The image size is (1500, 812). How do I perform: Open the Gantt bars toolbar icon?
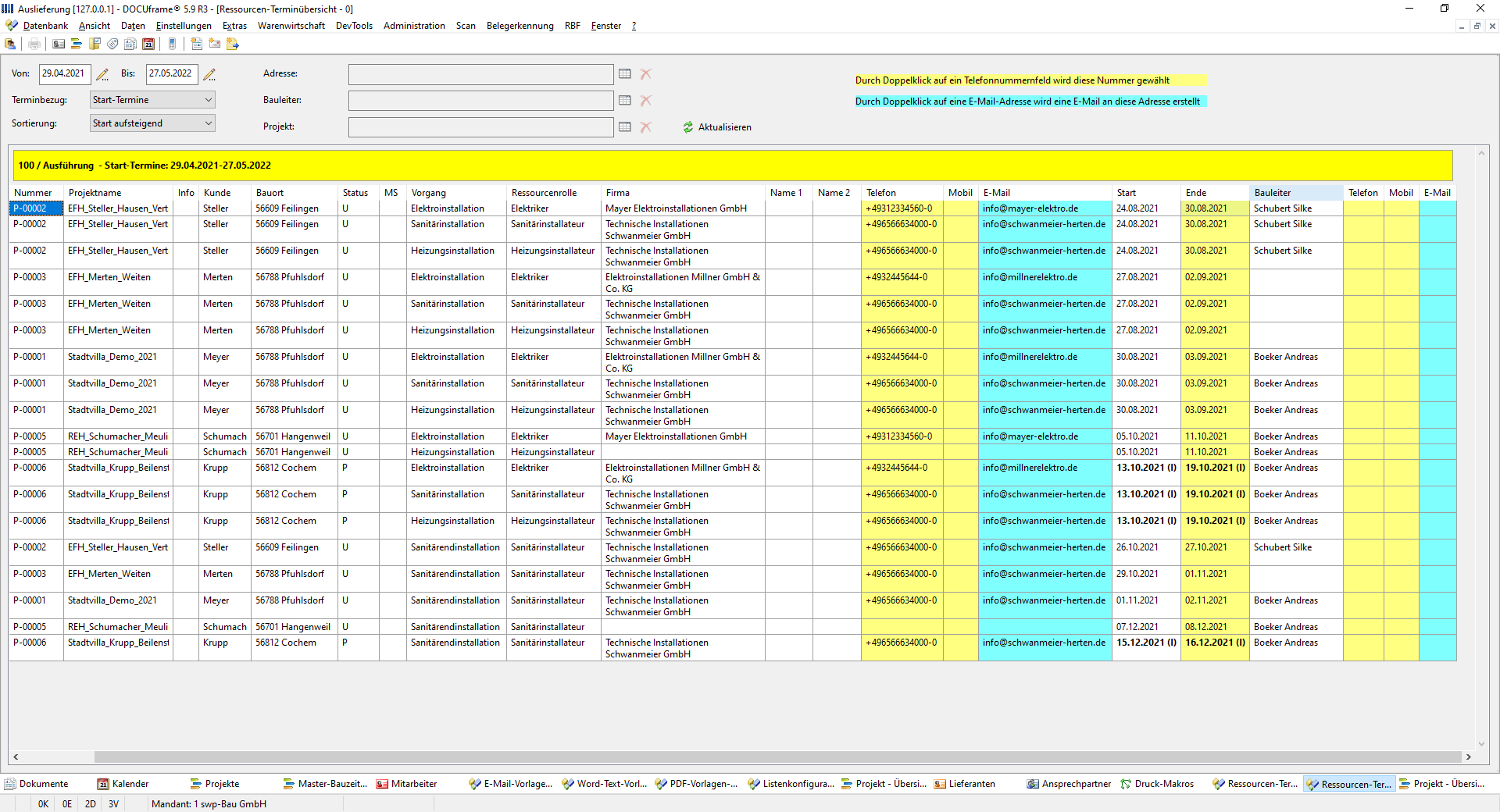[77, 44]
